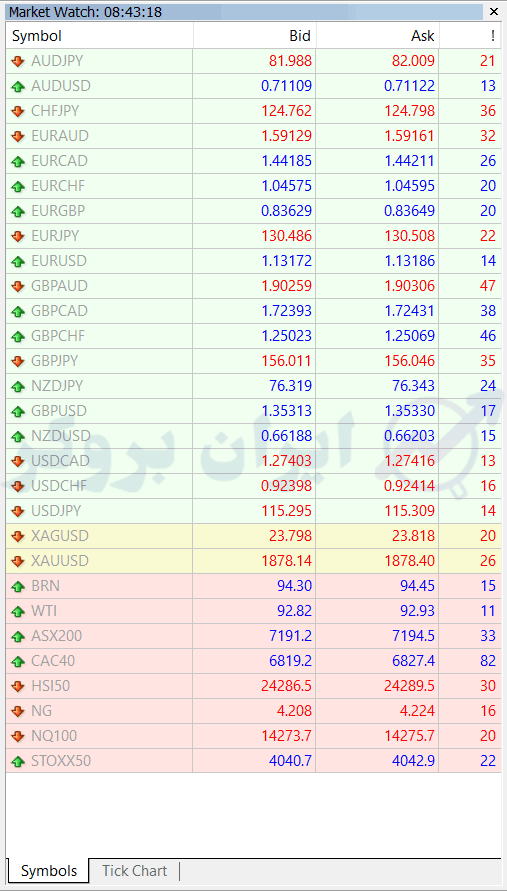This screenshot has height=892, width=507.
Task: Click the up arrow icon next to BRN
Action: 18,586
